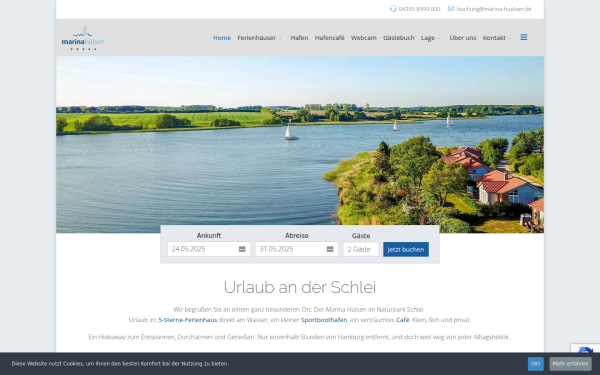Click the Jetzt buchen button

[x=406, y=249]
